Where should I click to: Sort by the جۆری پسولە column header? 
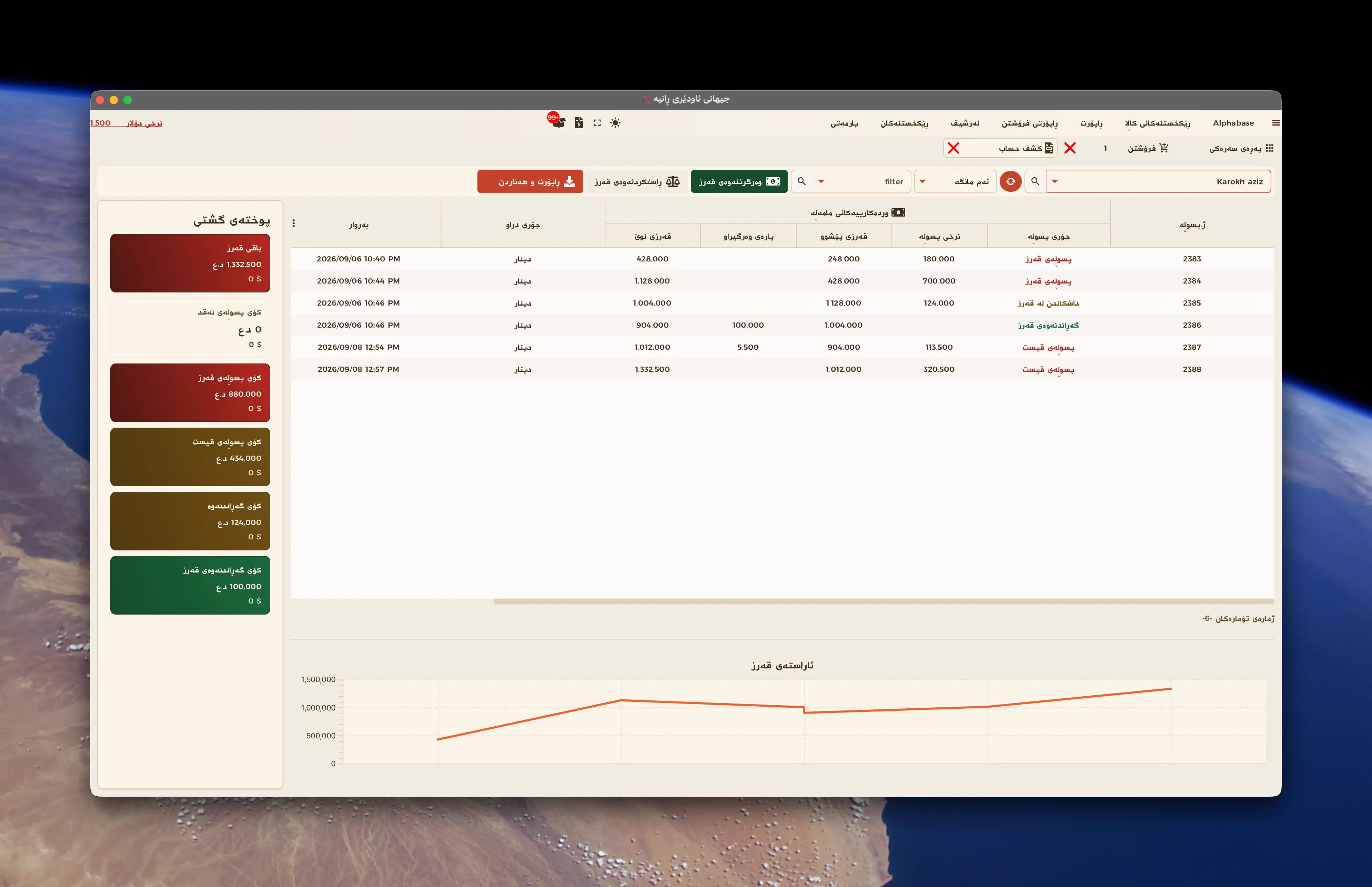click(x=1048, y=236)
